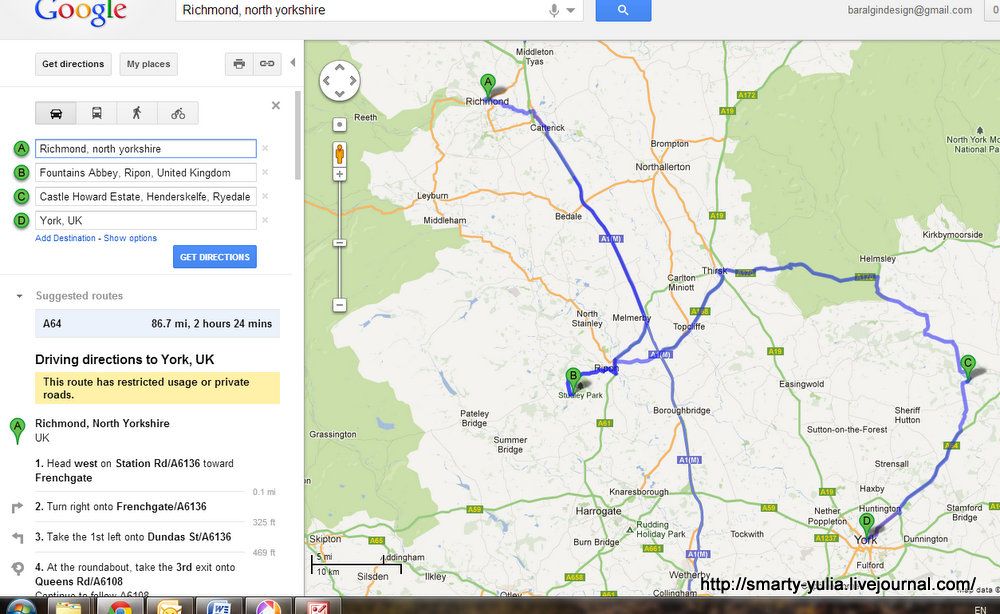The height and width of the screenshot is (614, 1000).
Task: Click the blue search magnifier button
Action: (623, 10)
